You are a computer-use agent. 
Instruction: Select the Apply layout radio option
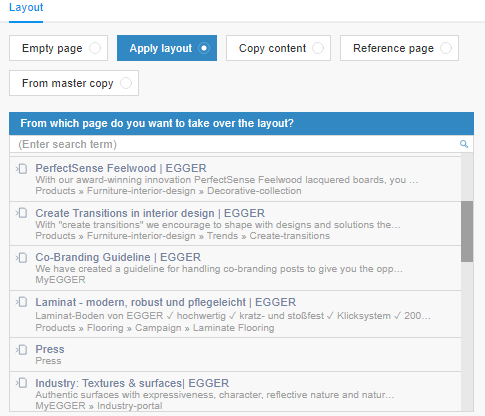pos(167,48)
